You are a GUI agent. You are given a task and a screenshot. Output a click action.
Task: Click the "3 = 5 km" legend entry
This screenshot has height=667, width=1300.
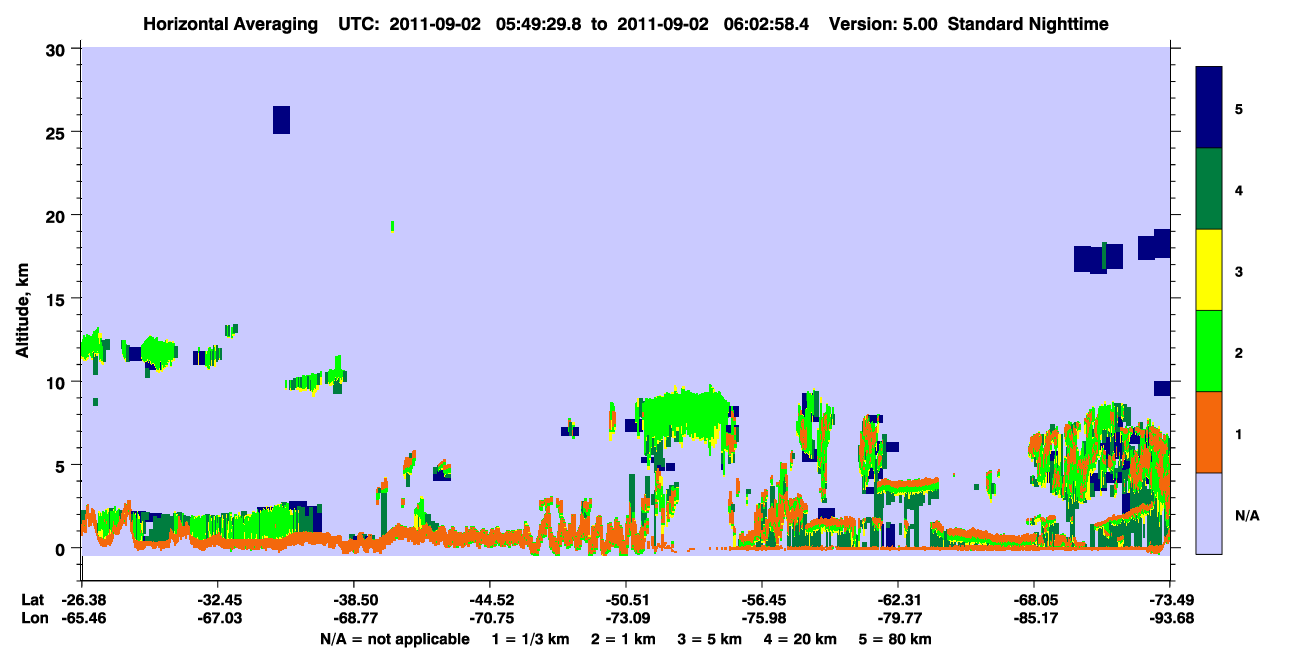click(x=711, y=639)
